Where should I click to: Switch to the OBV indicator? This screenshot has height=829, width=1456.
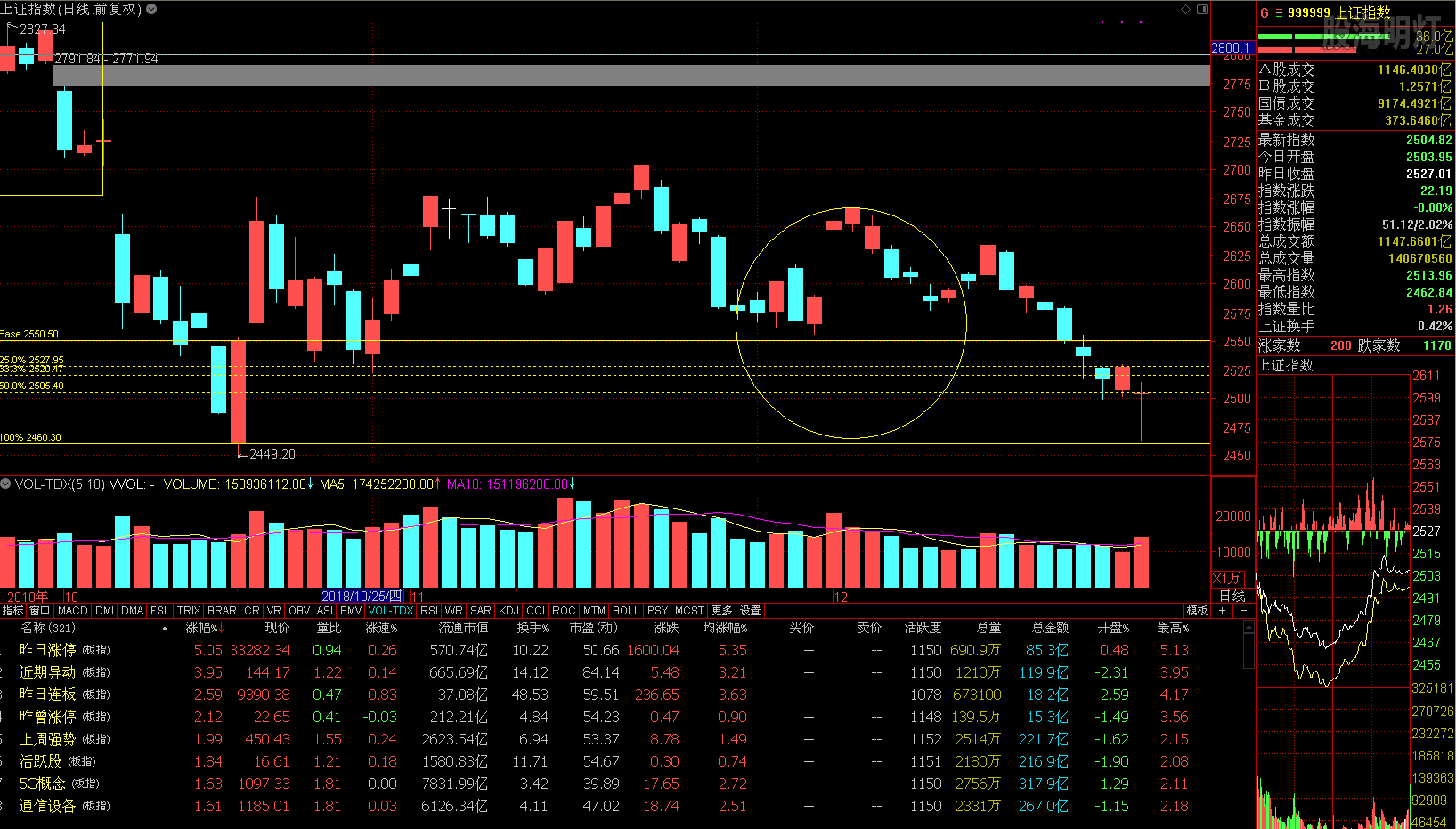(x=299, y=611)
